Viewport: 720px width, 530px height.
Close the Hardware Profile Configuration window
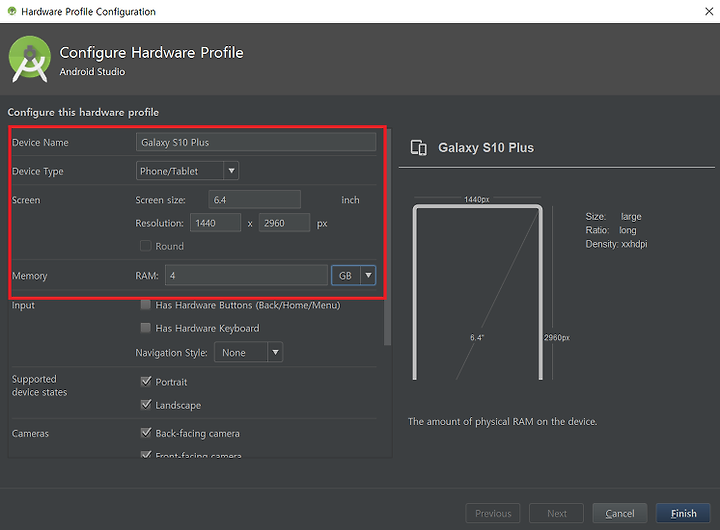(x=709, y=11)
